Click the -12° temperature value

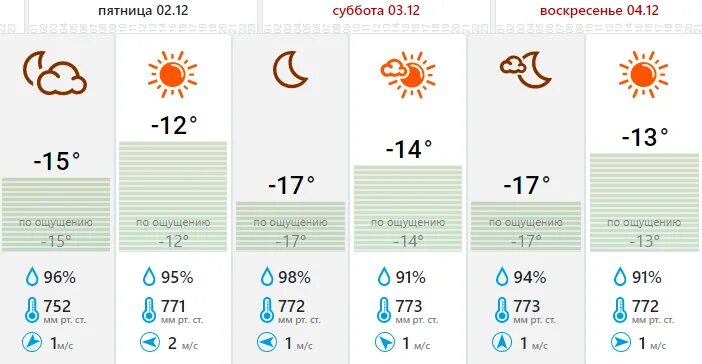[x=174, y=125]
